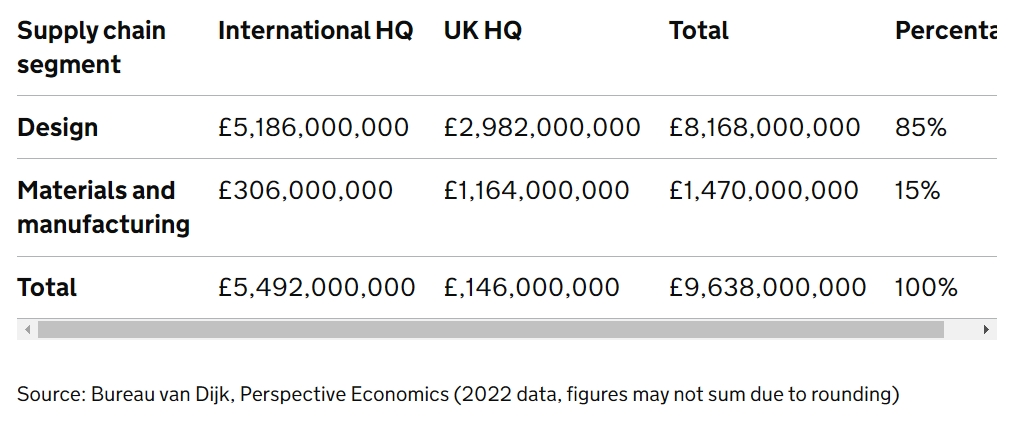Click the £8,168,000,000 total cell
The width and height of the screenshot is (1009, 425).
(765, 127)
